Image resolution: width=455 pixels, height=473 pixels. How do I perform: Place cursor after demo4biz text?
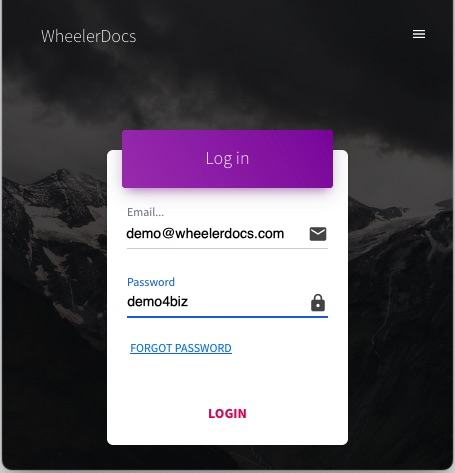(189, 302)
